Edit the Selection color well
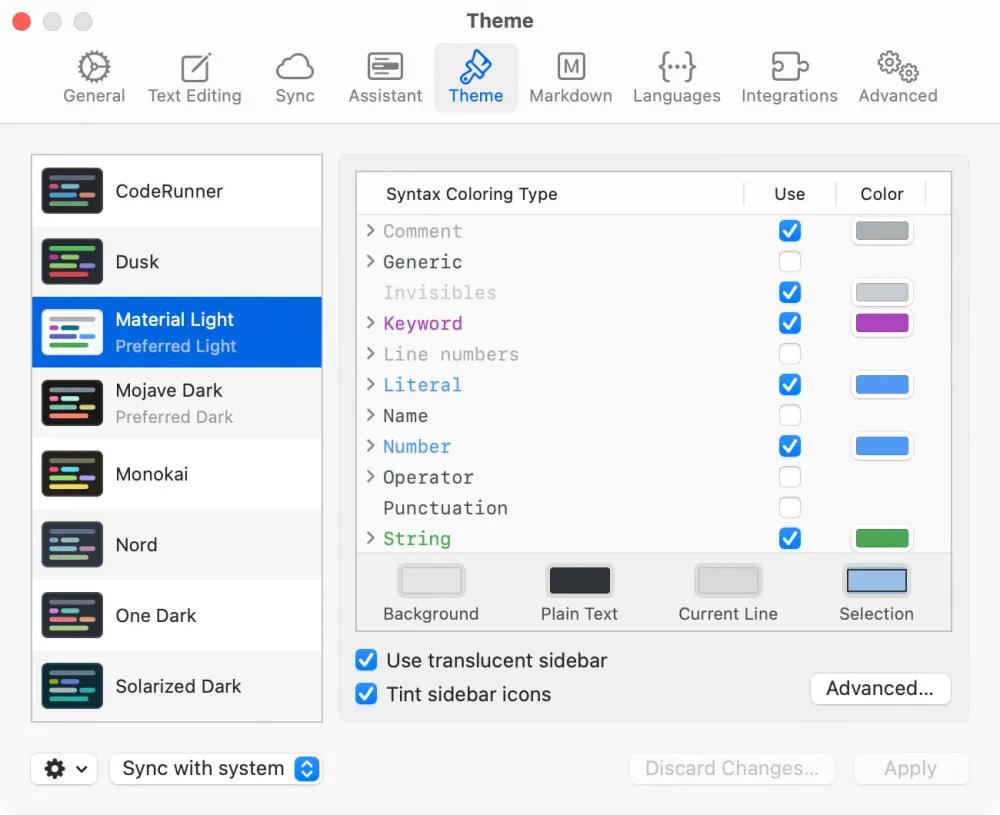 (876, 580)
